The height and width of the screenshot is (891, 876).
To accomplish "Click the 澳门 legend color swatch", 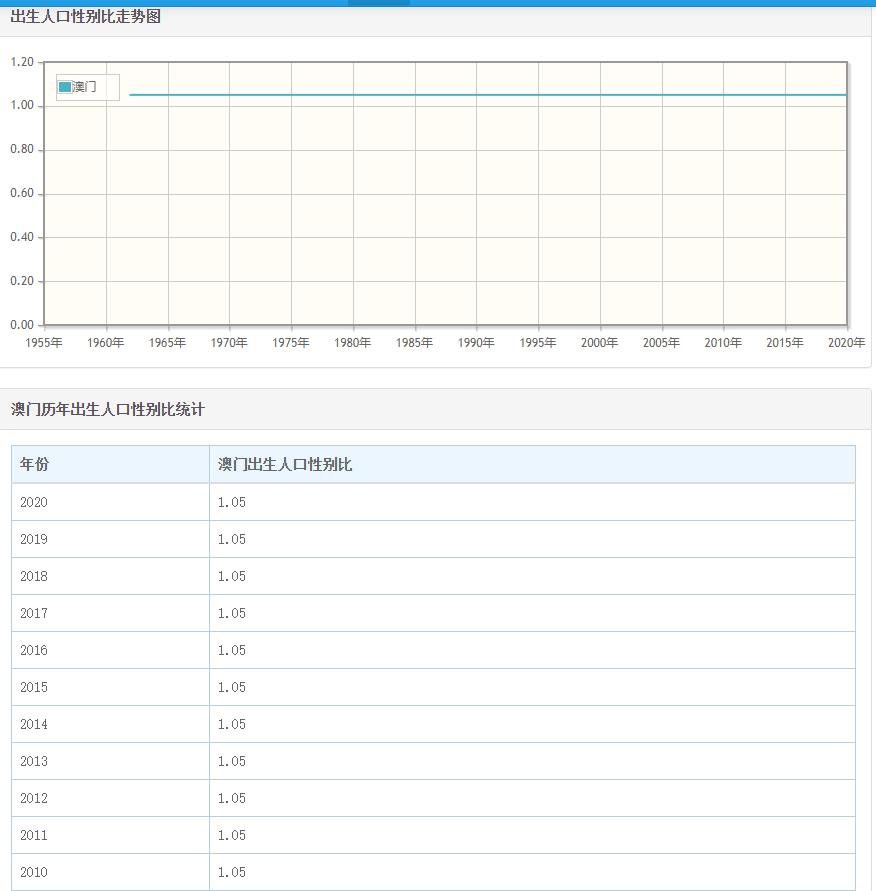I will pos(63,87).
